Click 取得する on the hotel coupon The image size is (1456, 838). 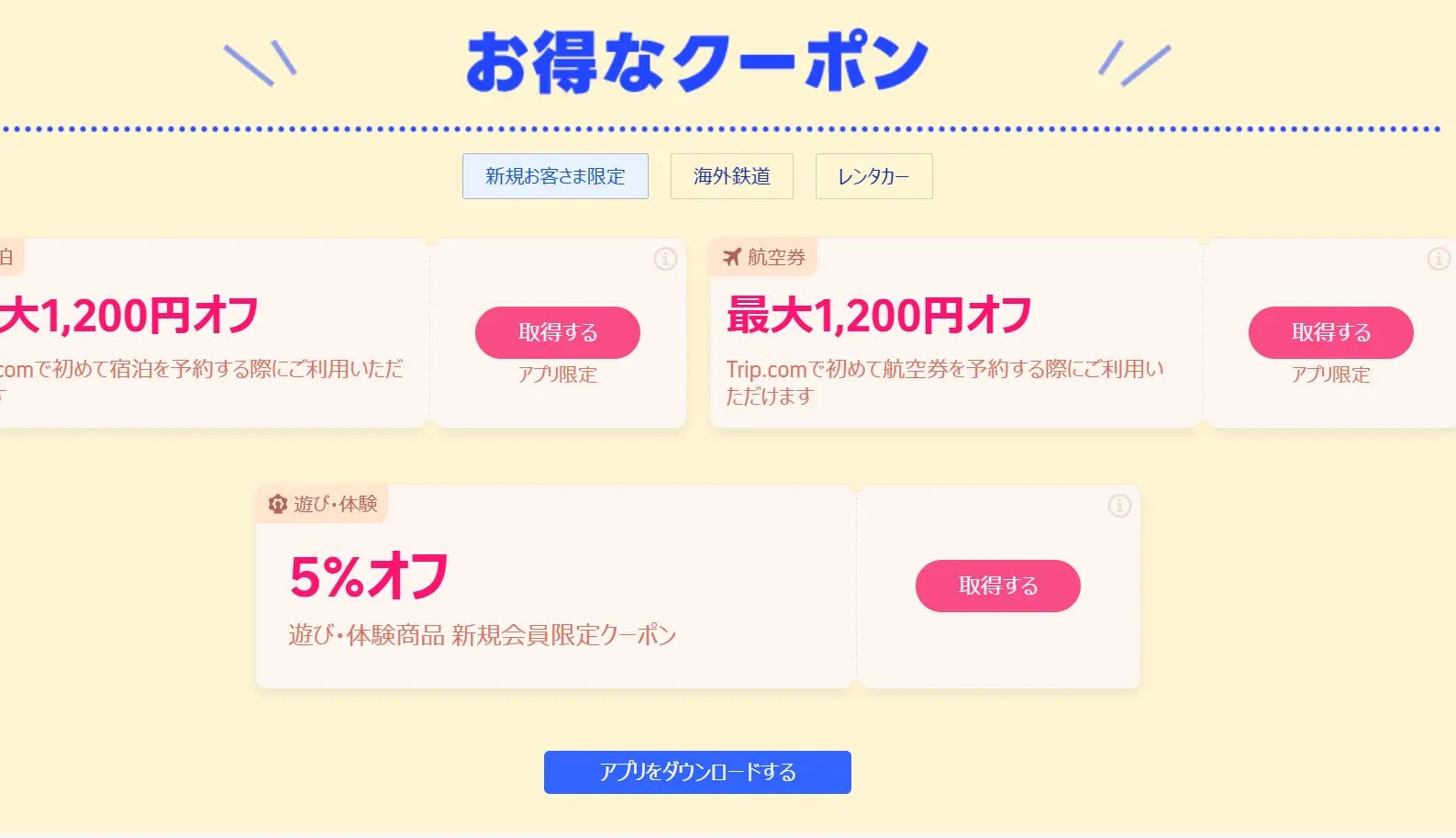[x=557, y=332]
